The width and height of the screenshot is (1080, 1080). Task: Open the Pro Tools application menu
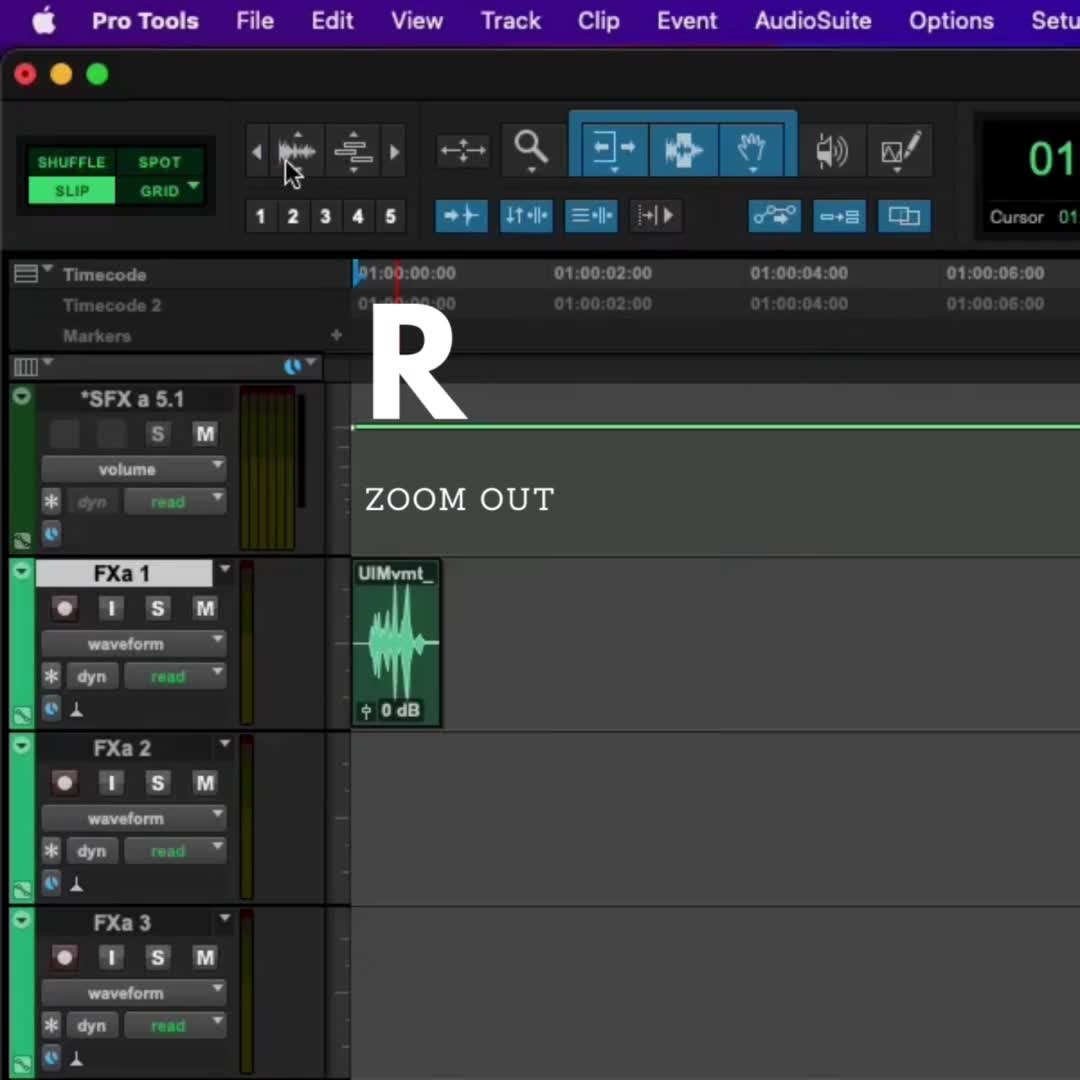145,21
